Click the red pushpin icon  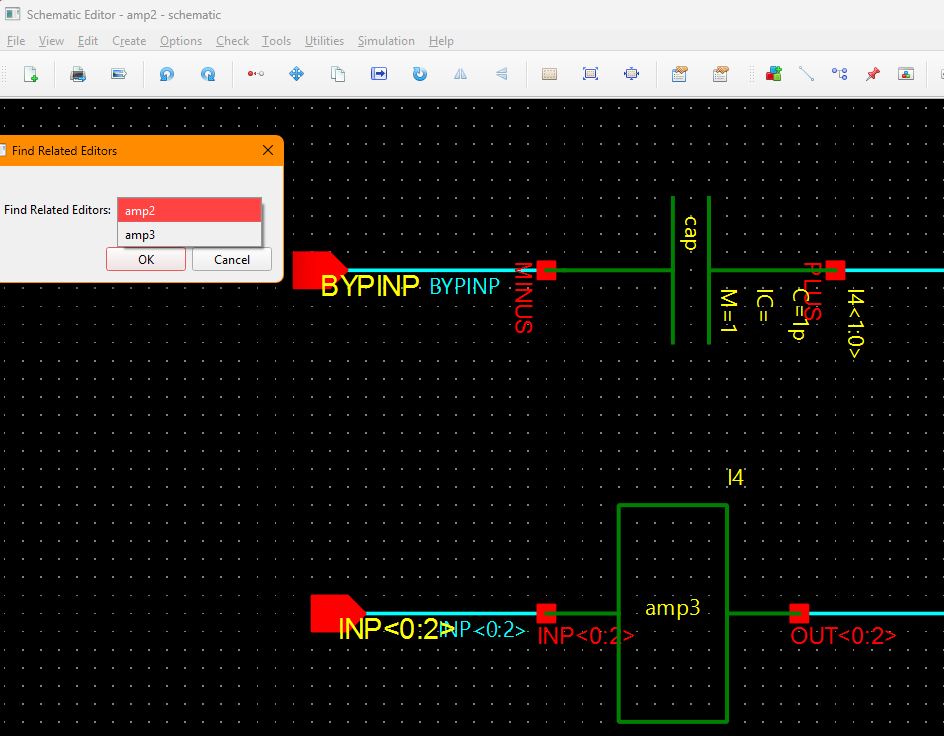point(872,74)
